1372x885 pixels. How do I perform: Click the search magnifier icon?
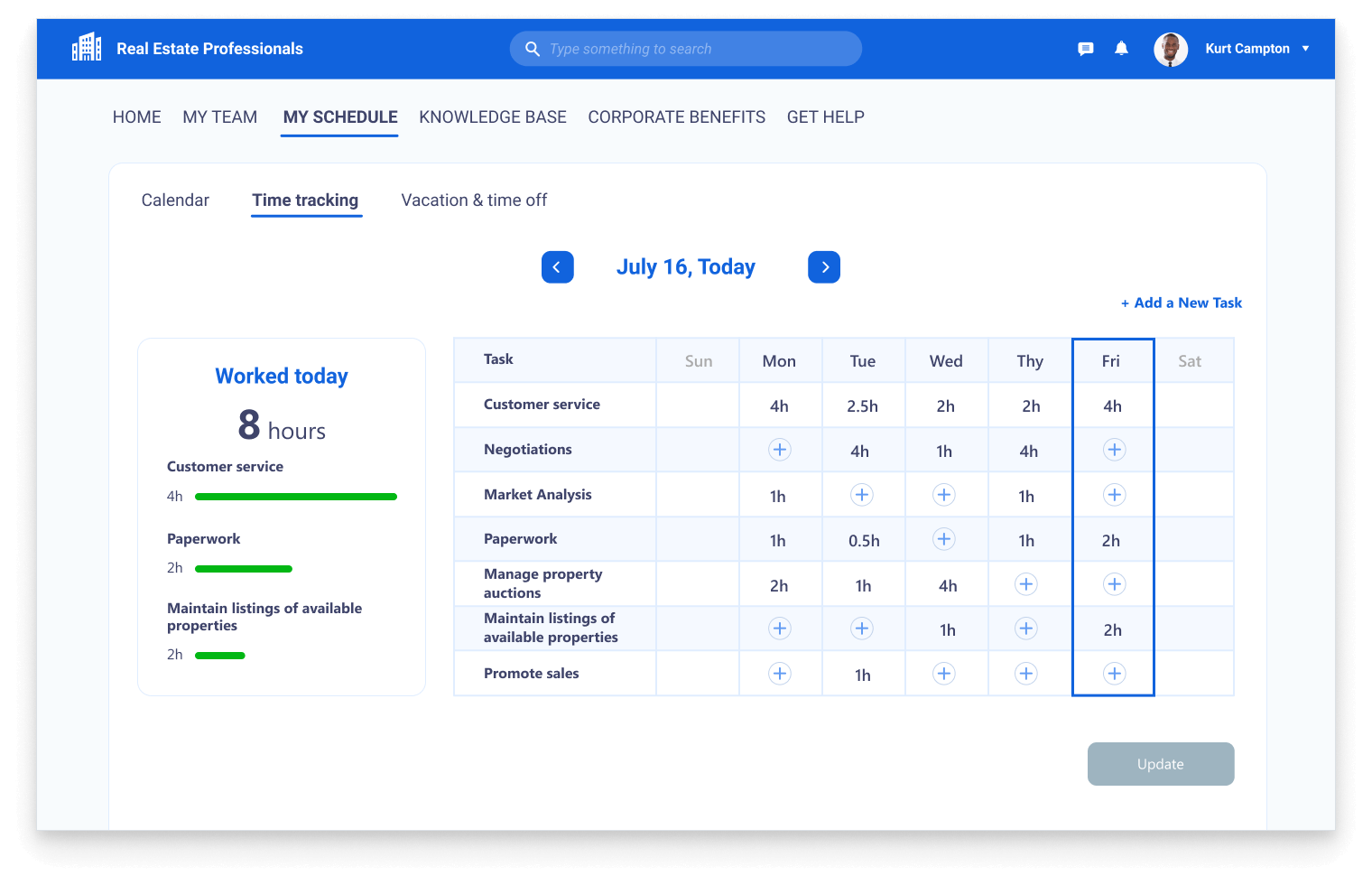point(533,49)
